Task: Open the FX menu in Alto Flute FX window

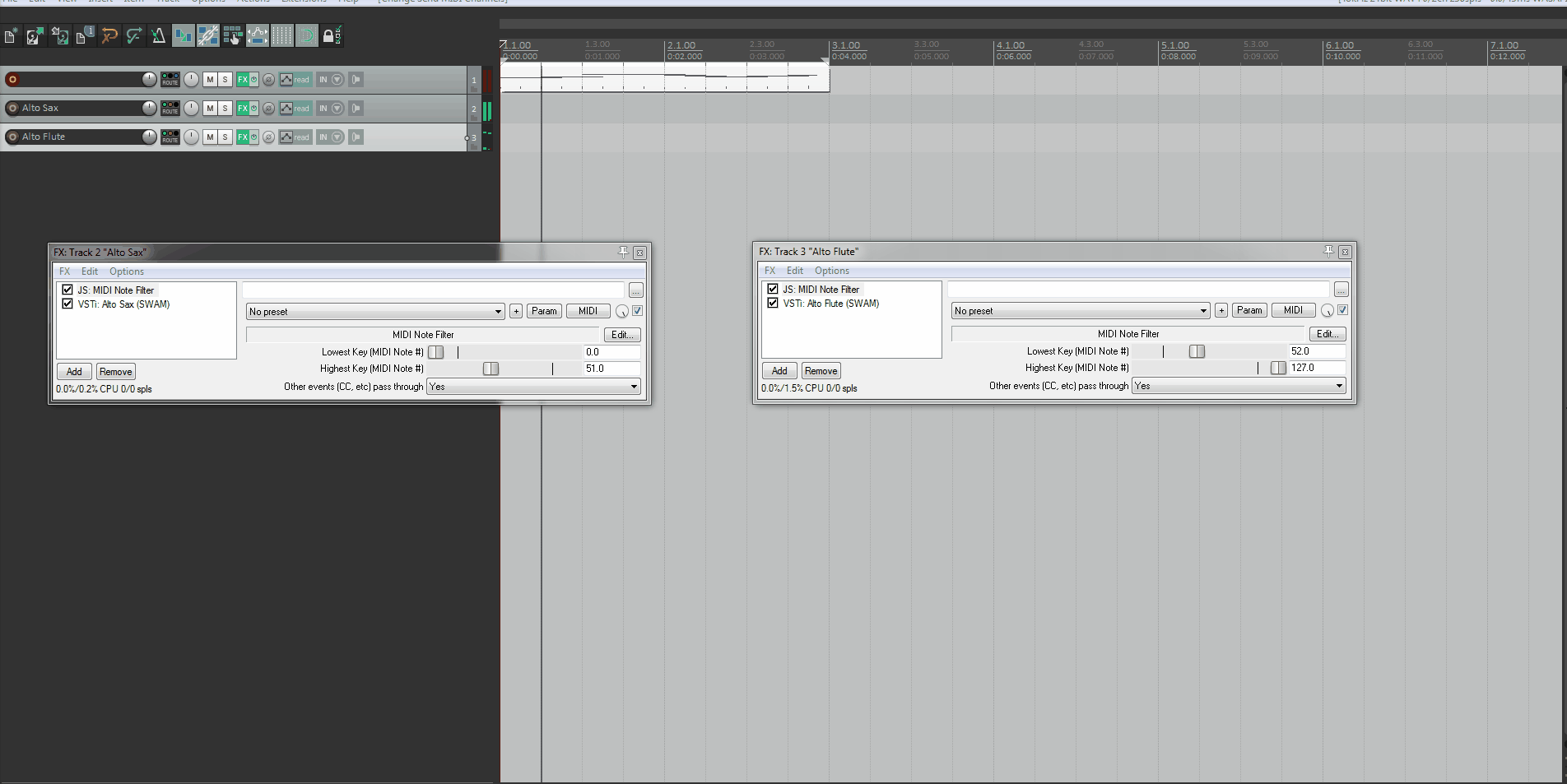Action: coord(770,271)
